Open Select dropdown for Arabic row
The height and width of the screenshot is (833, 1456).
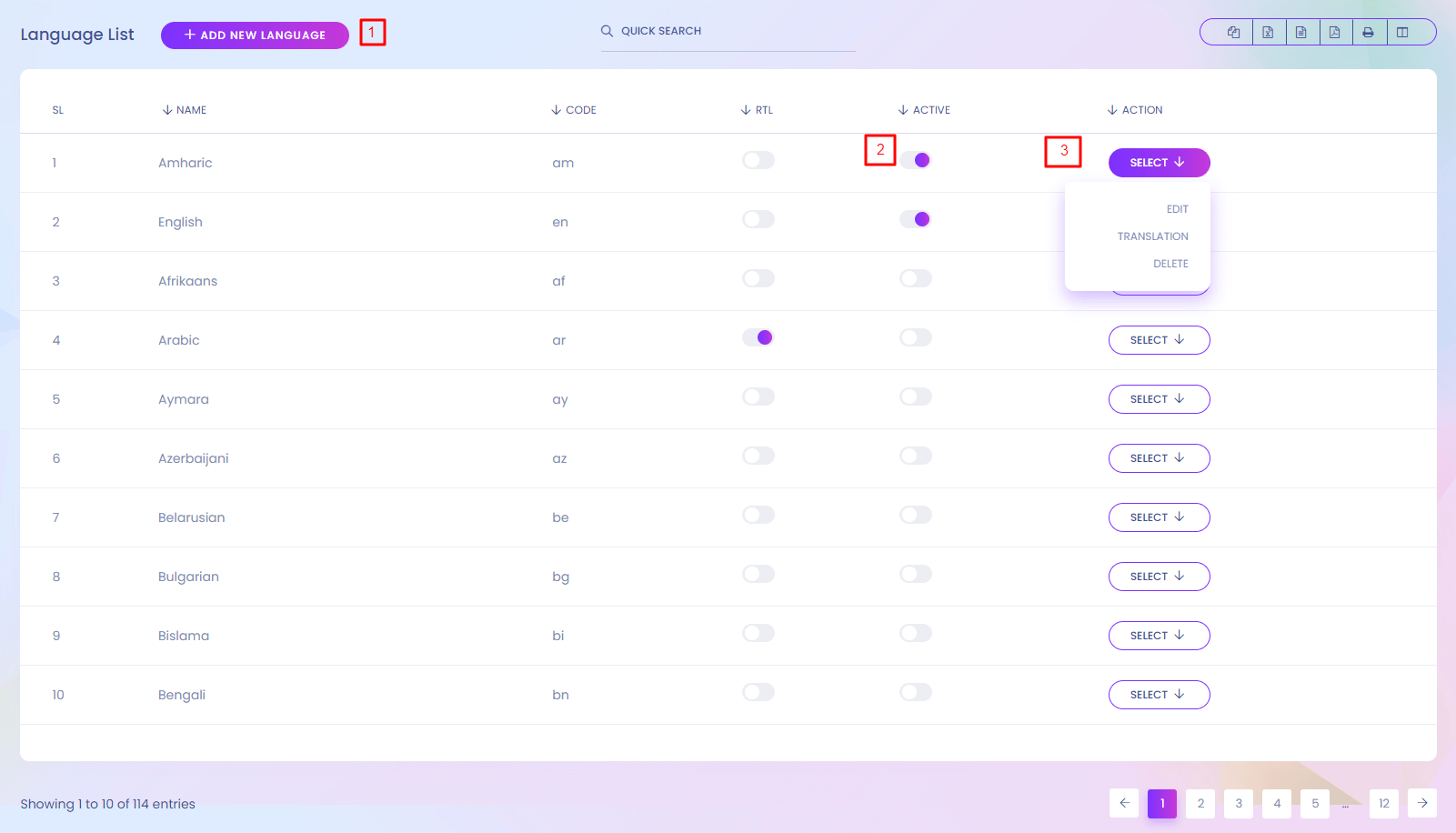tap(1159, 340)
